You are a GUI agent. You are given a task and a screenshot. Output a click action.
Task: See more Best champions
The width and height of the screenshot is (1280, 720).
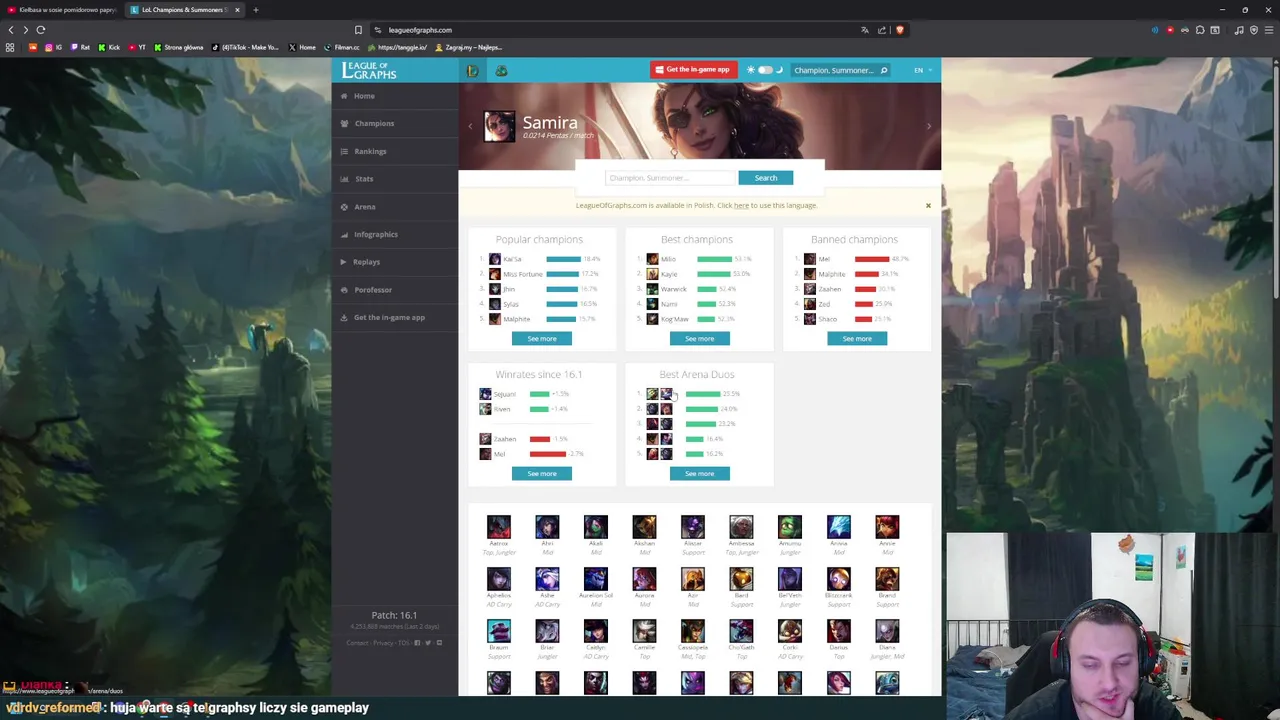(699, 338)
